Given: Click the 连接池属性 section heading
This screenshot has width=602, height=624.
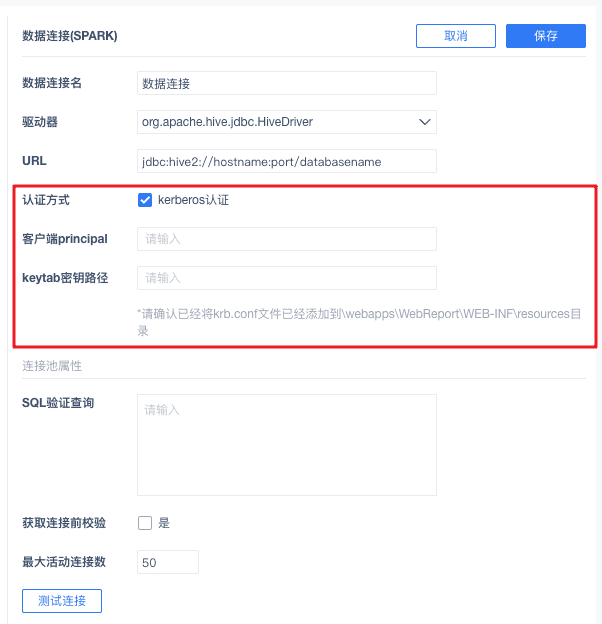Looking at the screenshot, I should (x=52, y=366).
